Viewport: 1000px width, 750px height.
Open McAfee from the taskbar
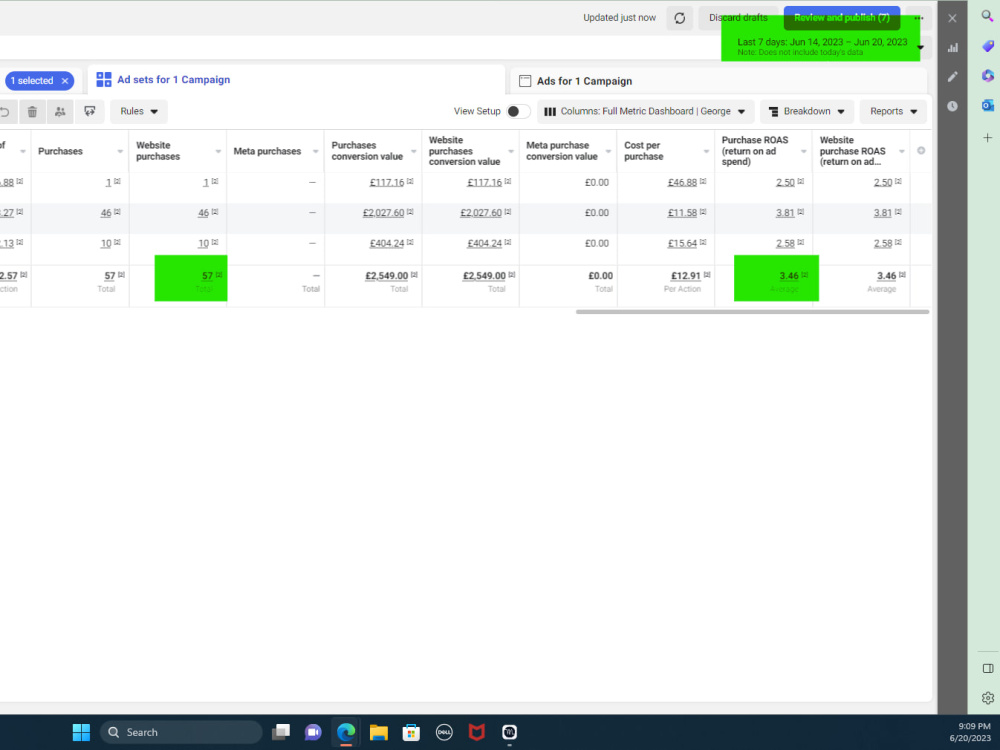pos(477,732)
